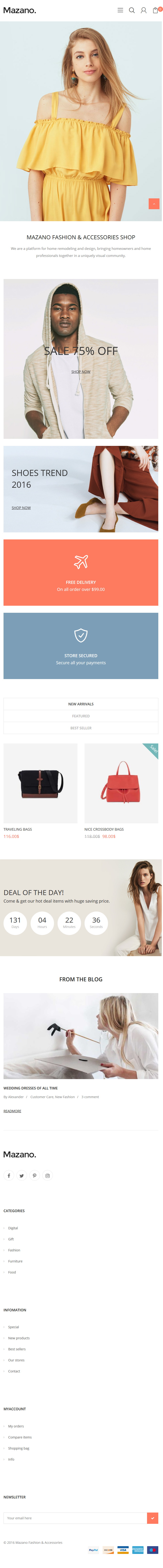
Task: Click the Your email here field
Action: point(75,1518)
